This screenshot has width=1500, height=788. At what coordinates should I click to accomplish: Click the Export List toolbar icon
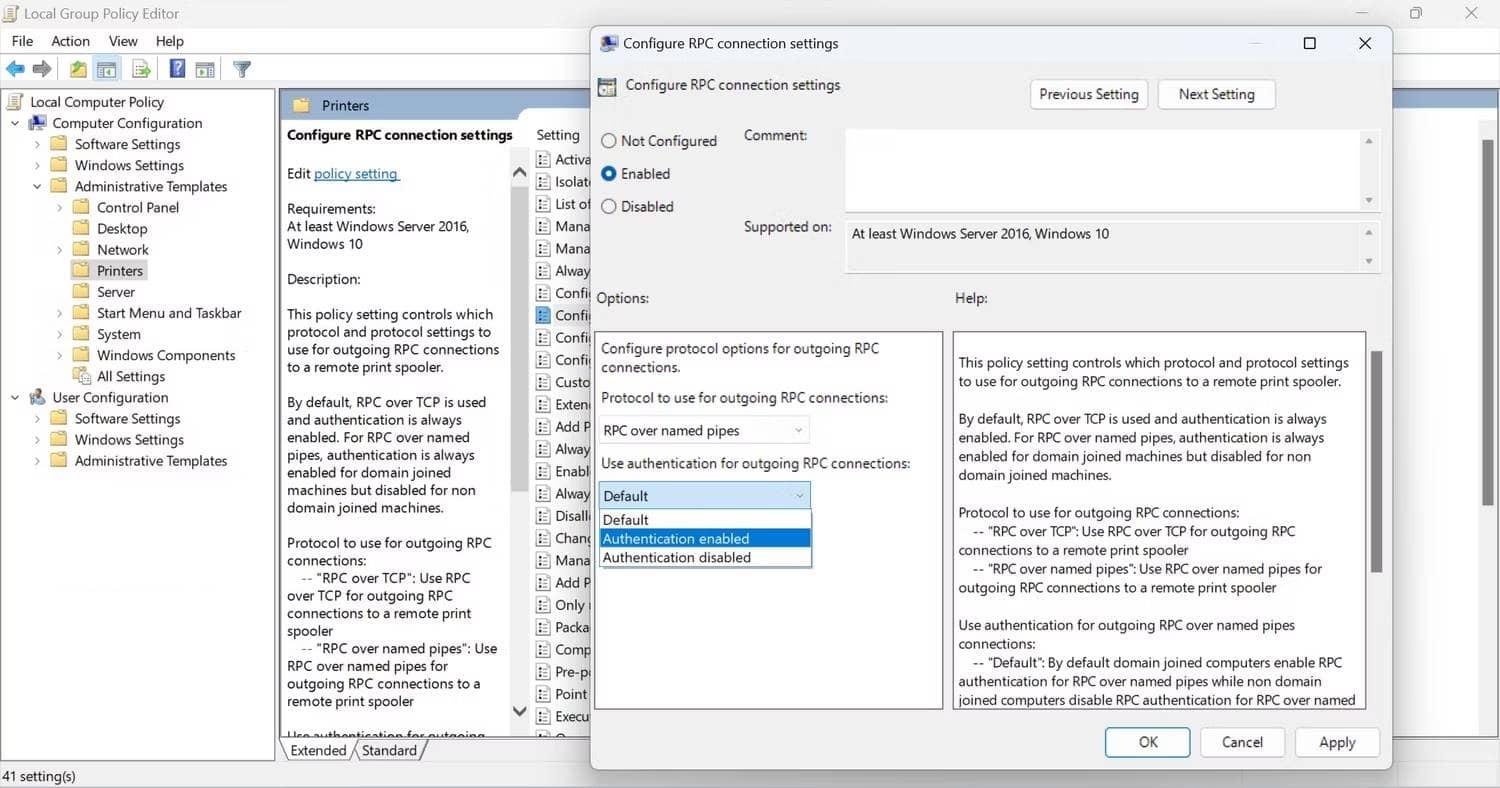141,69
